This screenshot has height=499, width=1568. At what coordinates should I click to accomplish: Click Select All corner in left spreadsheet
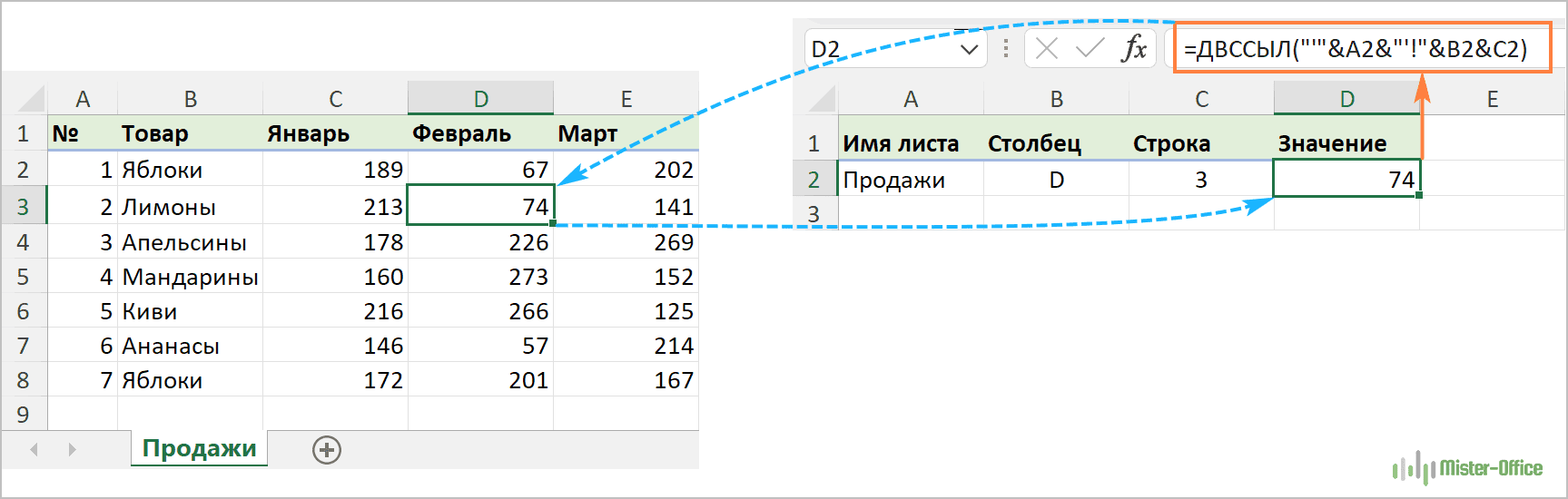[30, 98]
